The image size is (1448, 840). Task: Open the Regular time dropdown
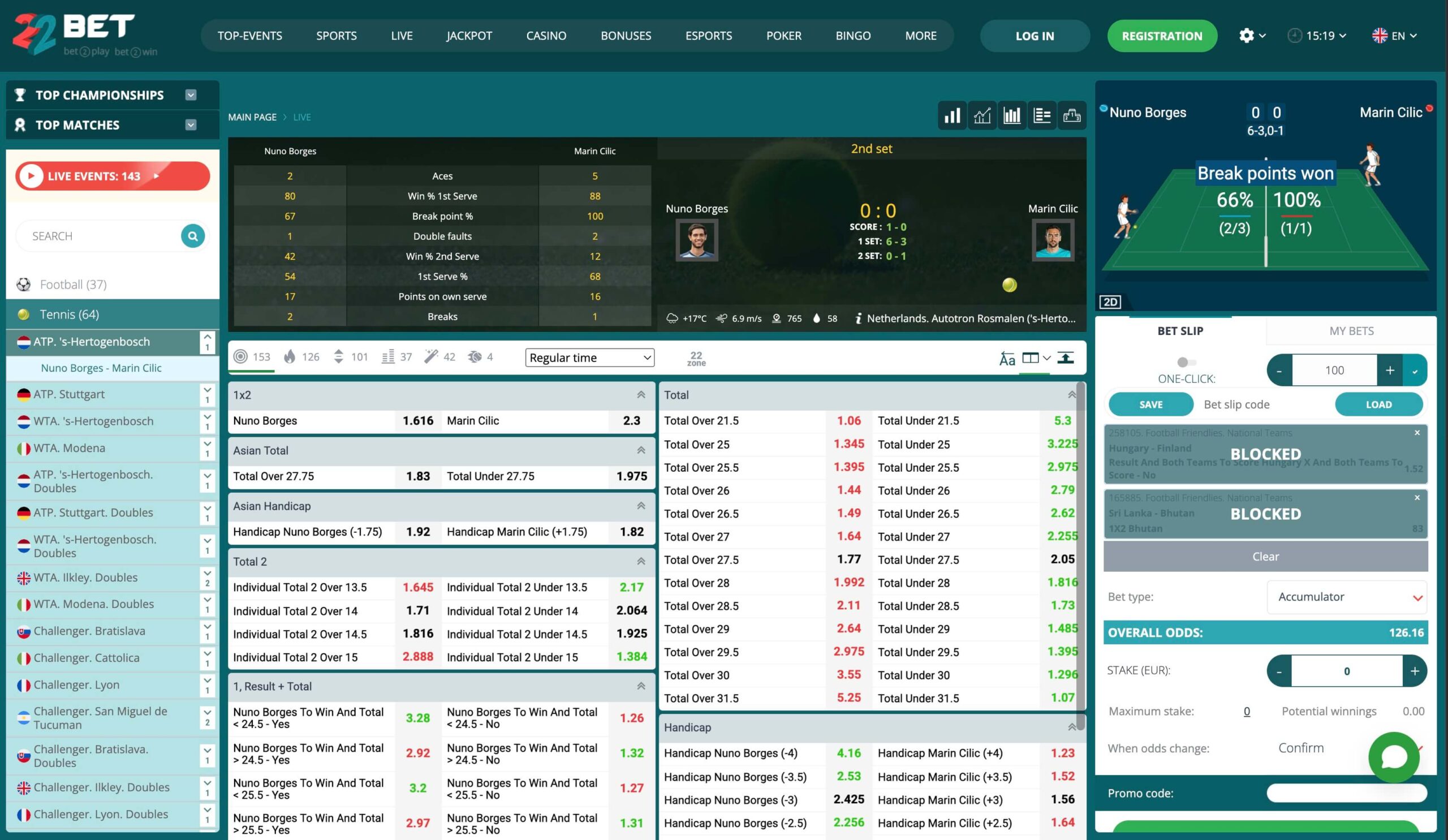[589, 357]
